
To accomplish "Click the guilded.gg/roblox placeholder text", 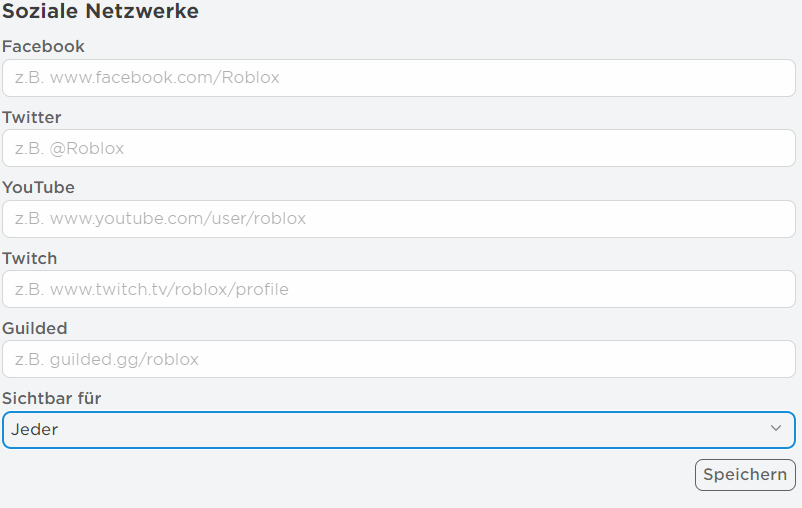I will point(124,360).
